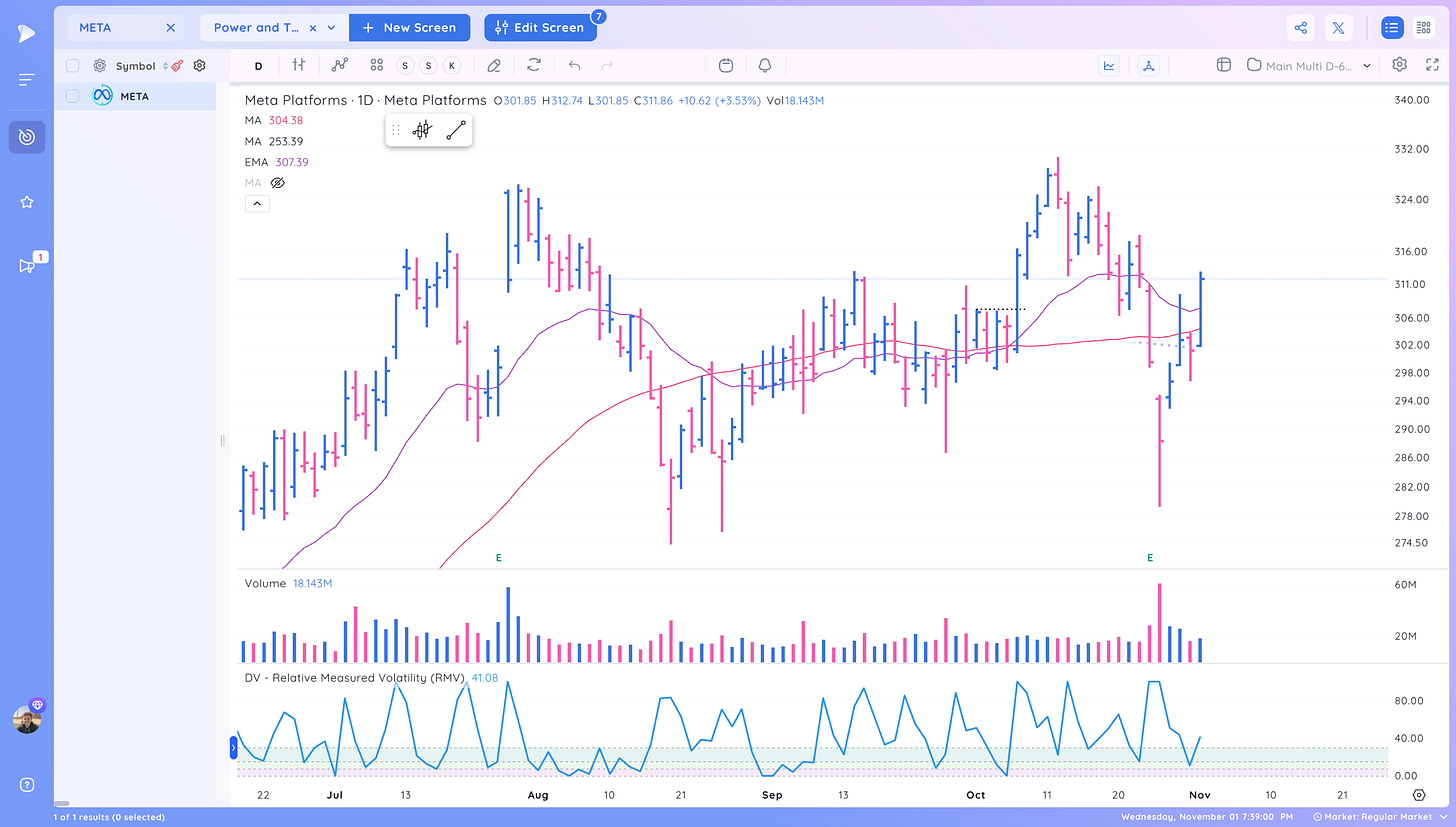Viewport: 1456px width, 827px height.
Task: Click the Symbol column header
Action: [x=136, y=66]
